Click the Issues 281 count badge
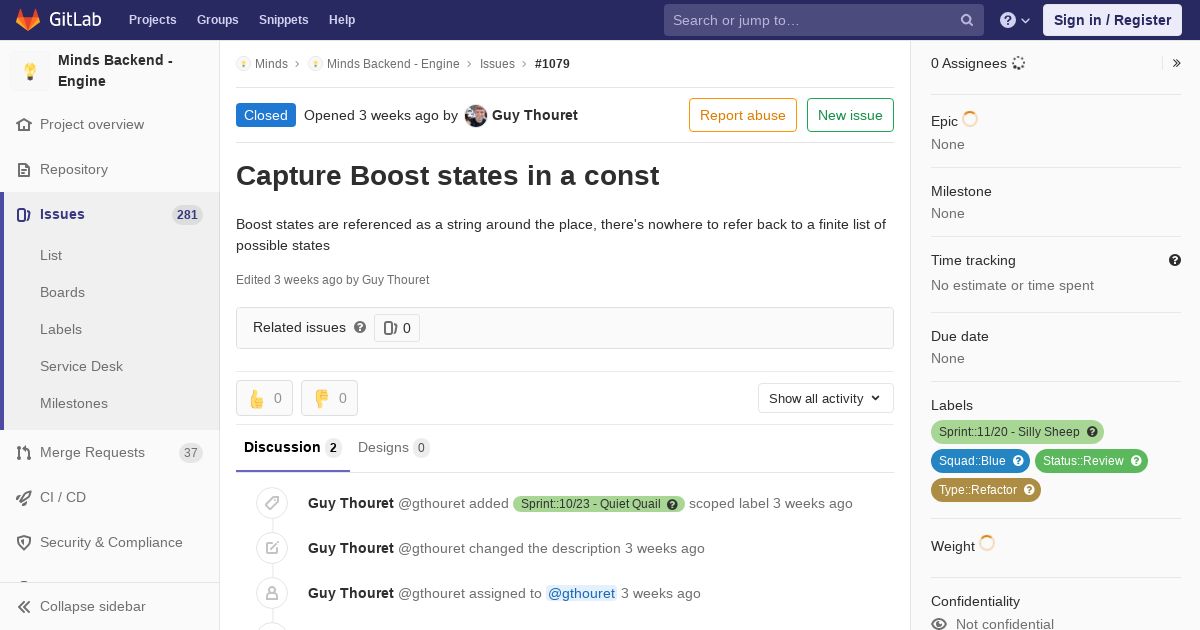The image size is (1200, 630). [x=187, y=215]
